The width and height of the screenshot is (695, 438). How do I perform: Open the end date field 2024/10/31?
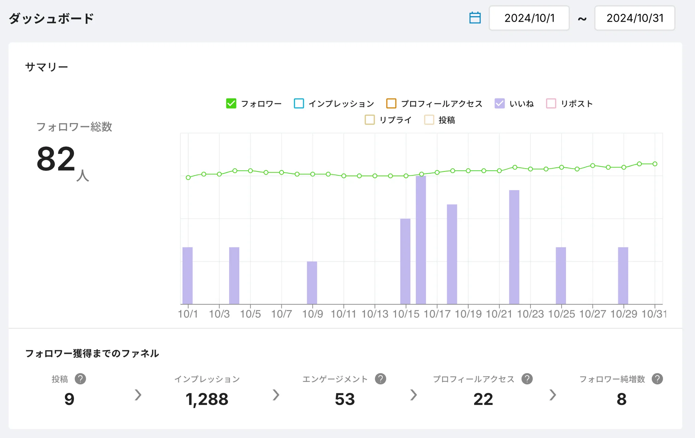634,18
